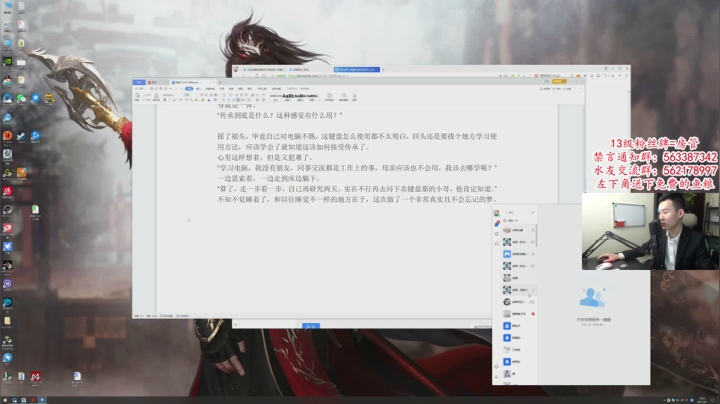Click the QQ profile avatar
Screen dimensions: 720x404
497,213
